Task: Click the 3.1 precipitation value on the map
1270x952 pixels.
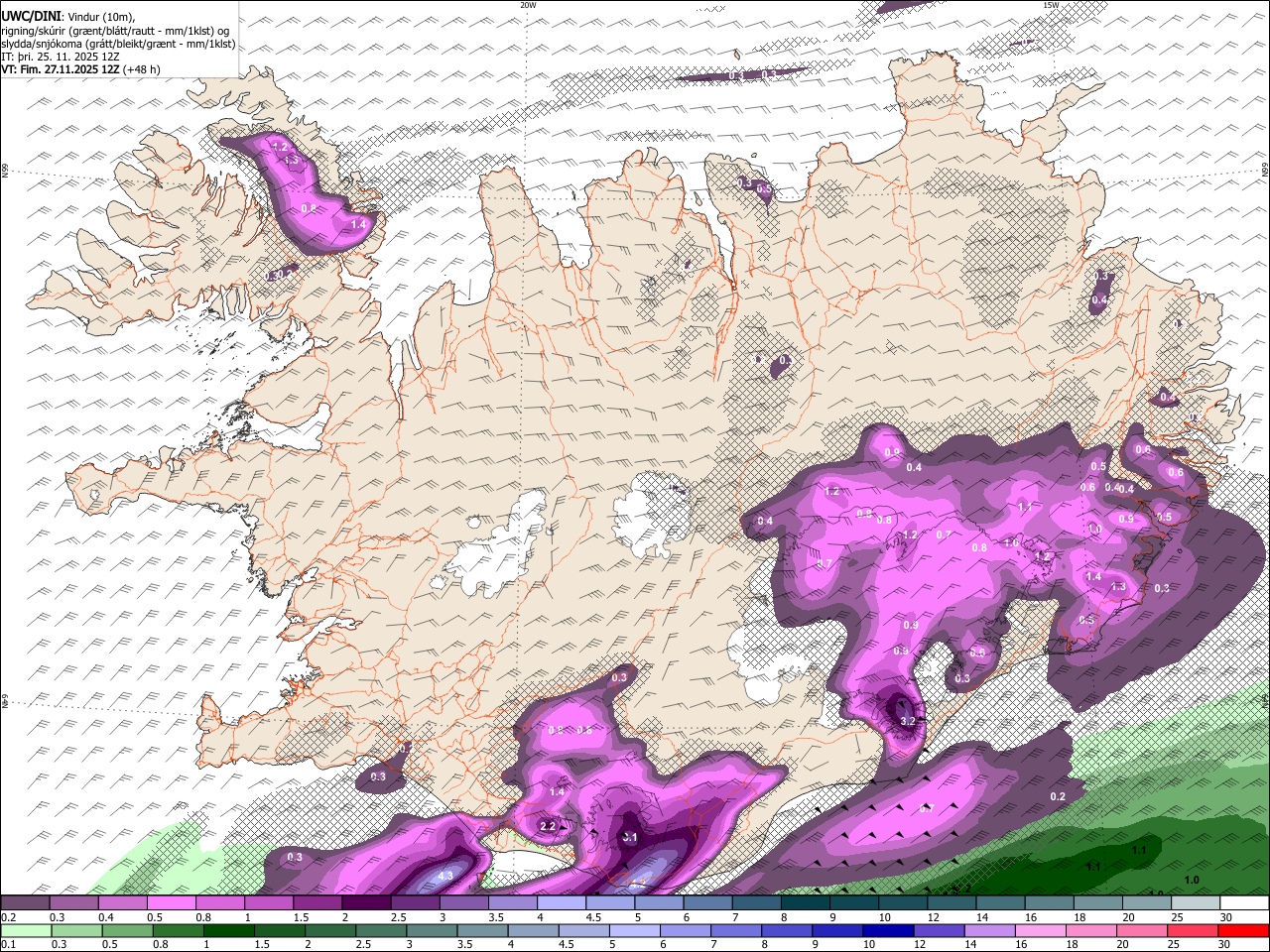Action: [630, 837]
